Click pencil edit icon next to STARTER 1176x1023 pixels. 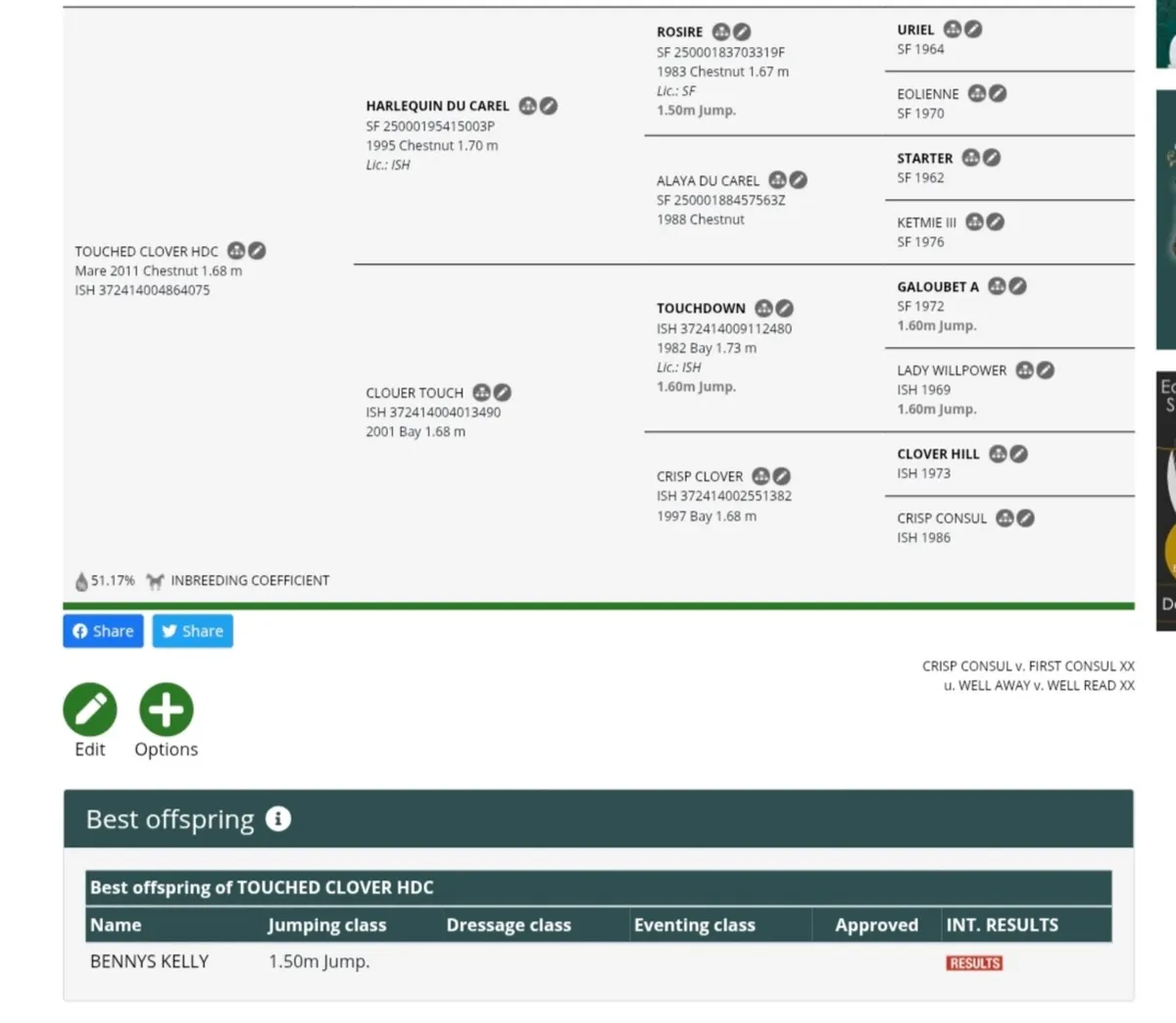tap(992, 158)
